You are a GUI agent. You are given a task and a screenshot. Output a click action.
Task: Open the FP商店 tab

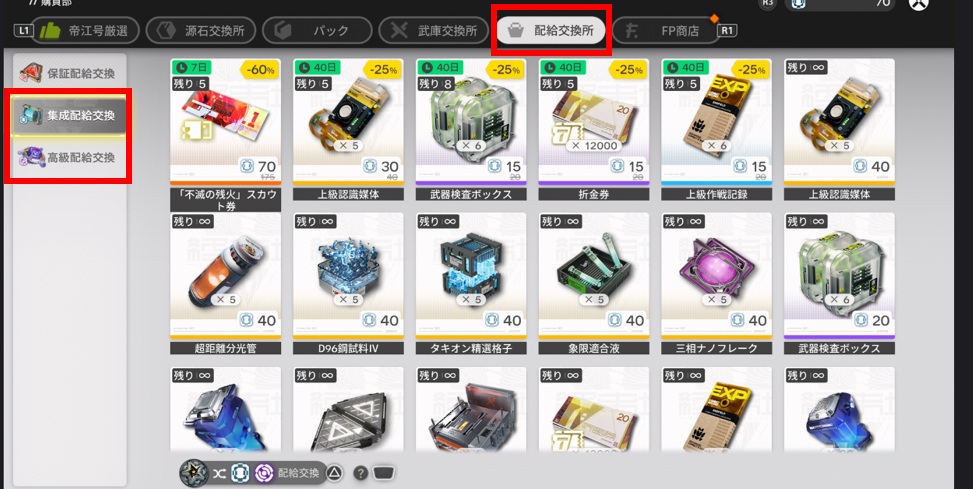point(666,30)
